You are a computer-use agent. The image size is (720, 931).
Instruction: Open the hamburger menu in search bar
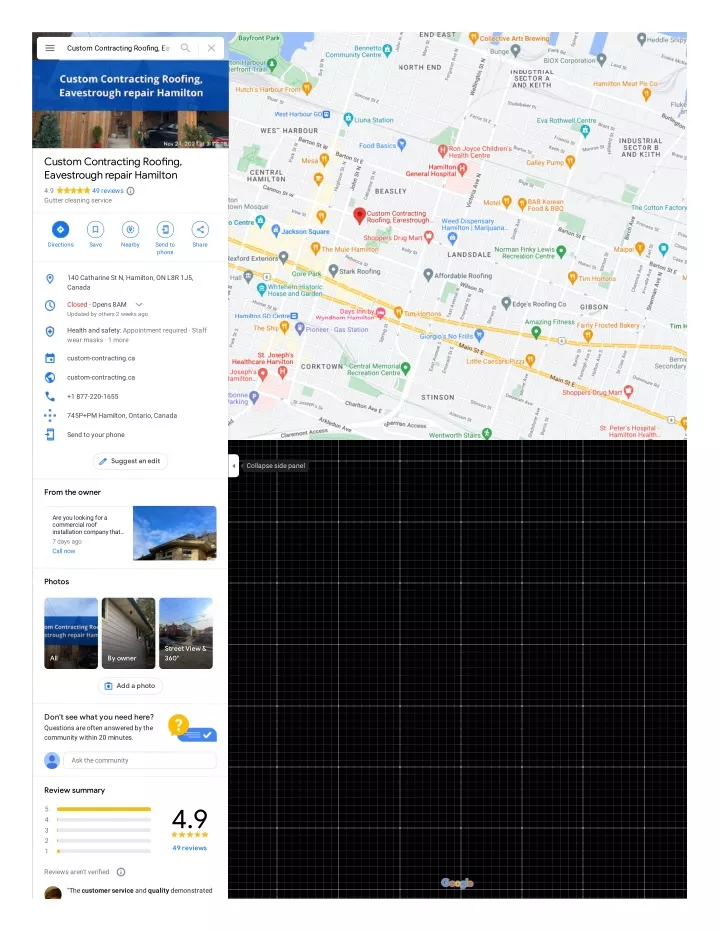pos(50,48)
